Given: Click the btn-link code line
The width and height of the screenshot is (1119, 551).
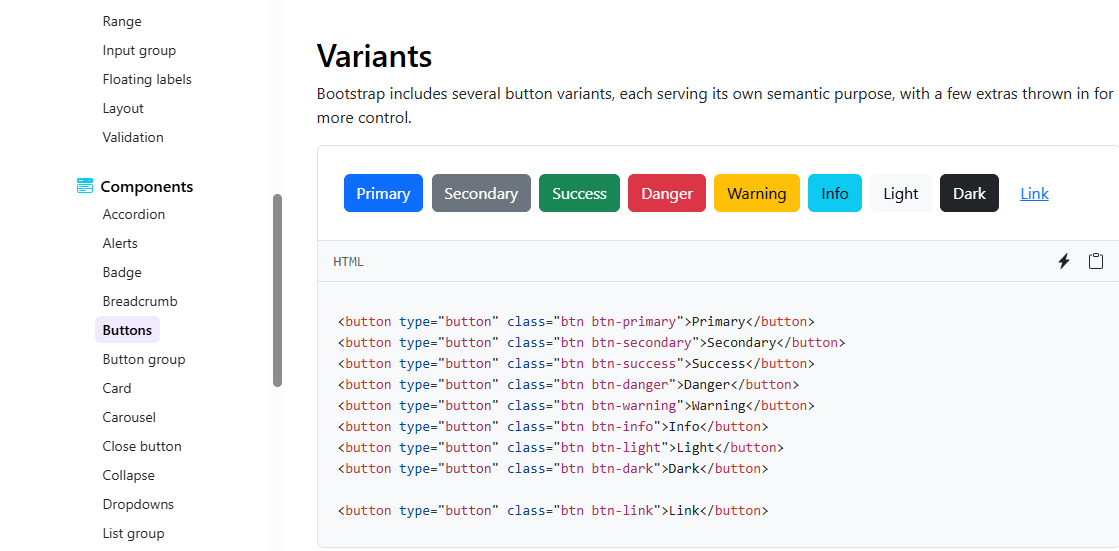Looking at the screenshot, I should pyautogui.click(x=553, y=511).
